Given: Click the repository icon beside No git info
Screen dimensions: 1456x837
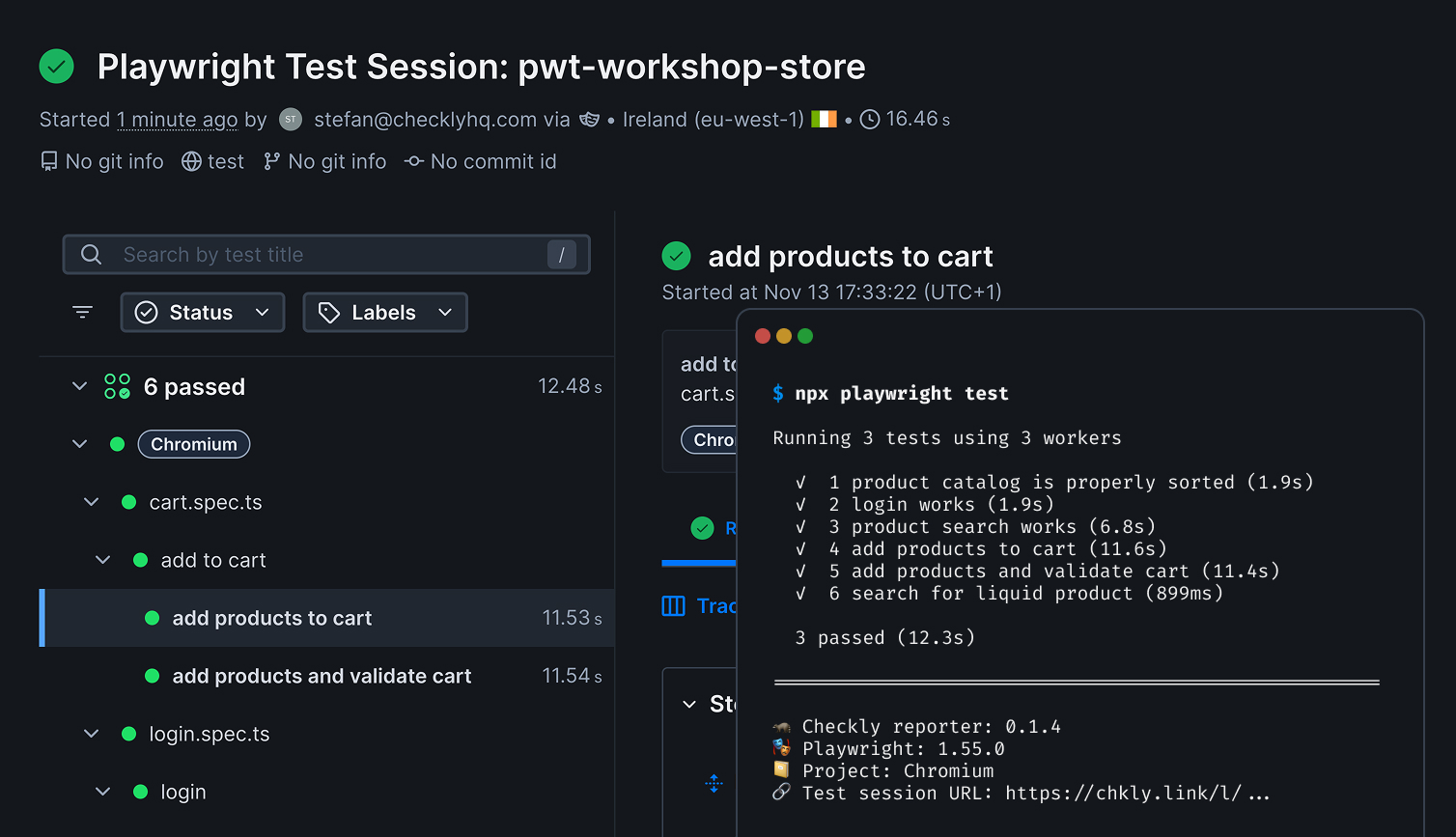Looking at the screenshot, I should pos(49,161).
